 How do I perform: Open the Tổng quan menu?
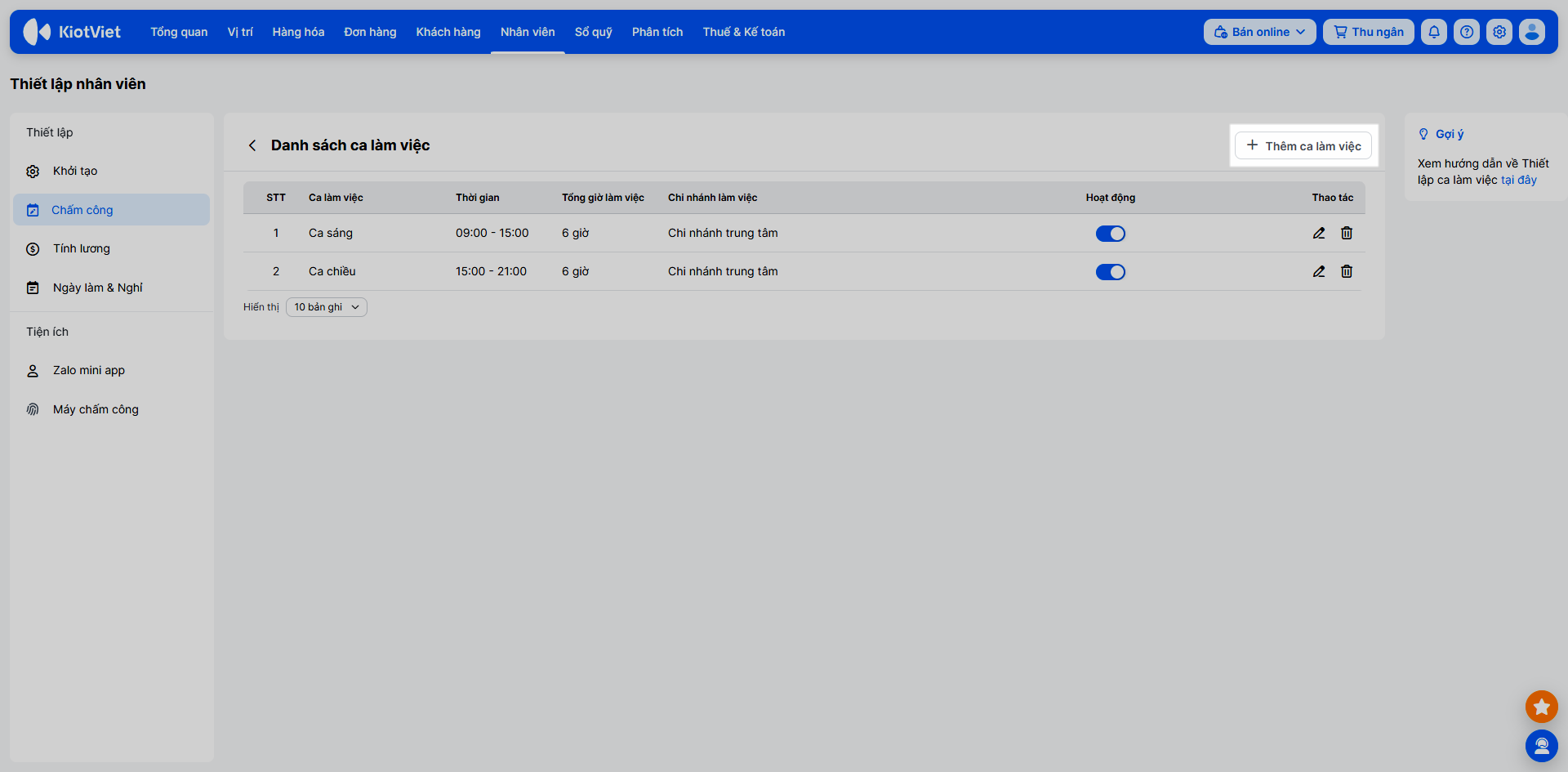tap(179, 32)
